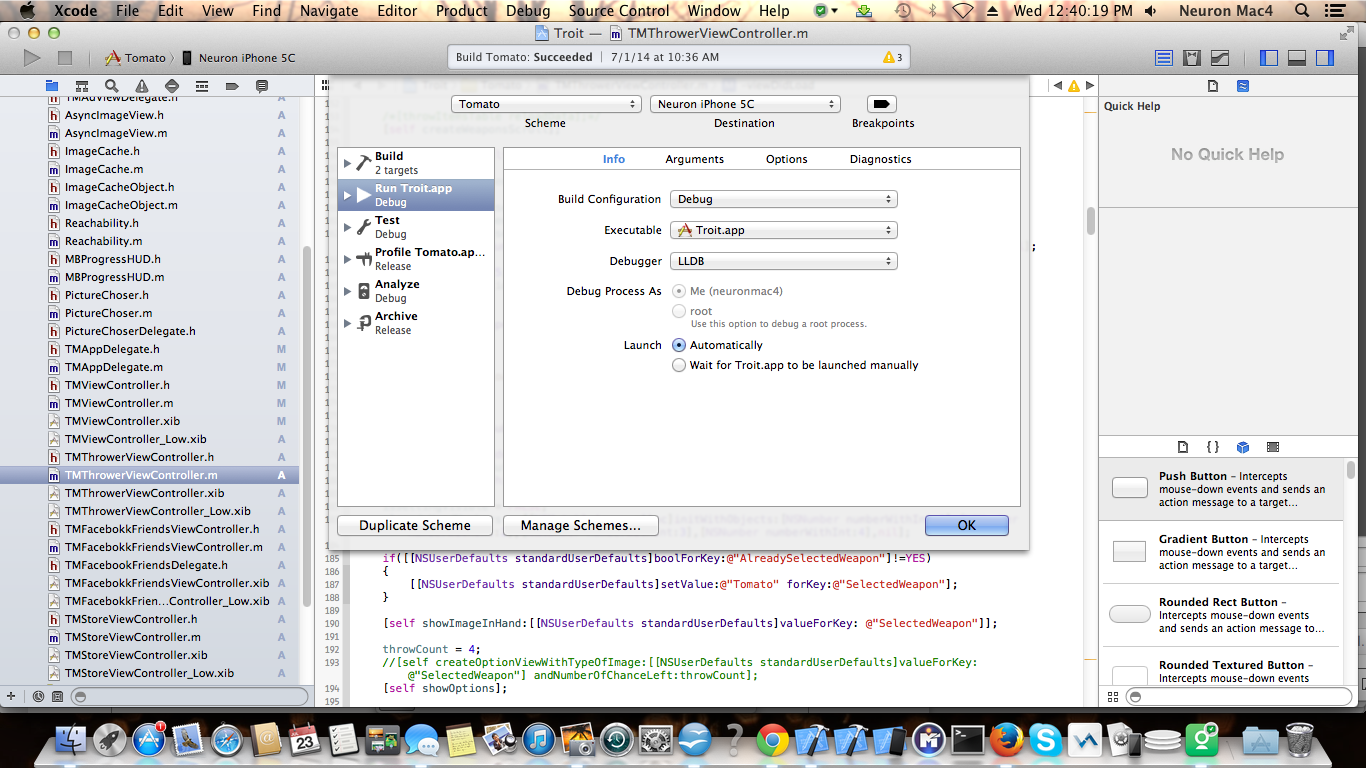Toggle the Debug area visibility
1366x768 pixels.
click(x=1297, y=58)
